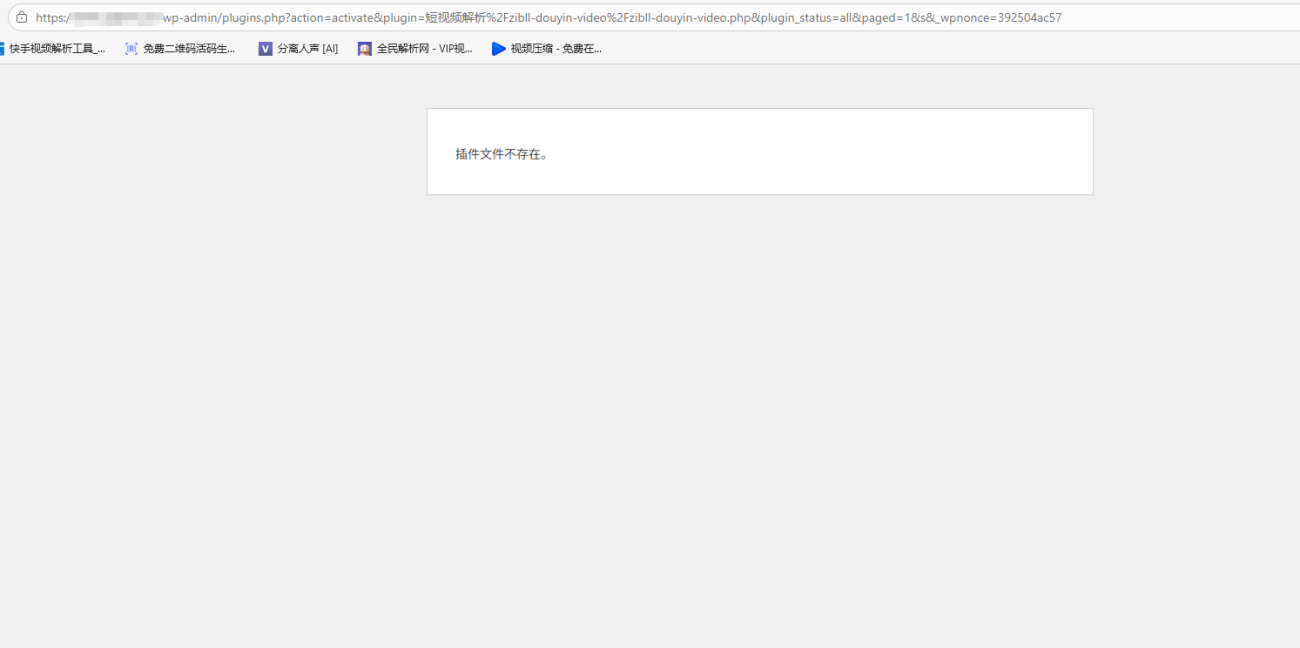Click the site info lock icon
The height and width of the screenshot is (648, 1300).
pos(21,17)
